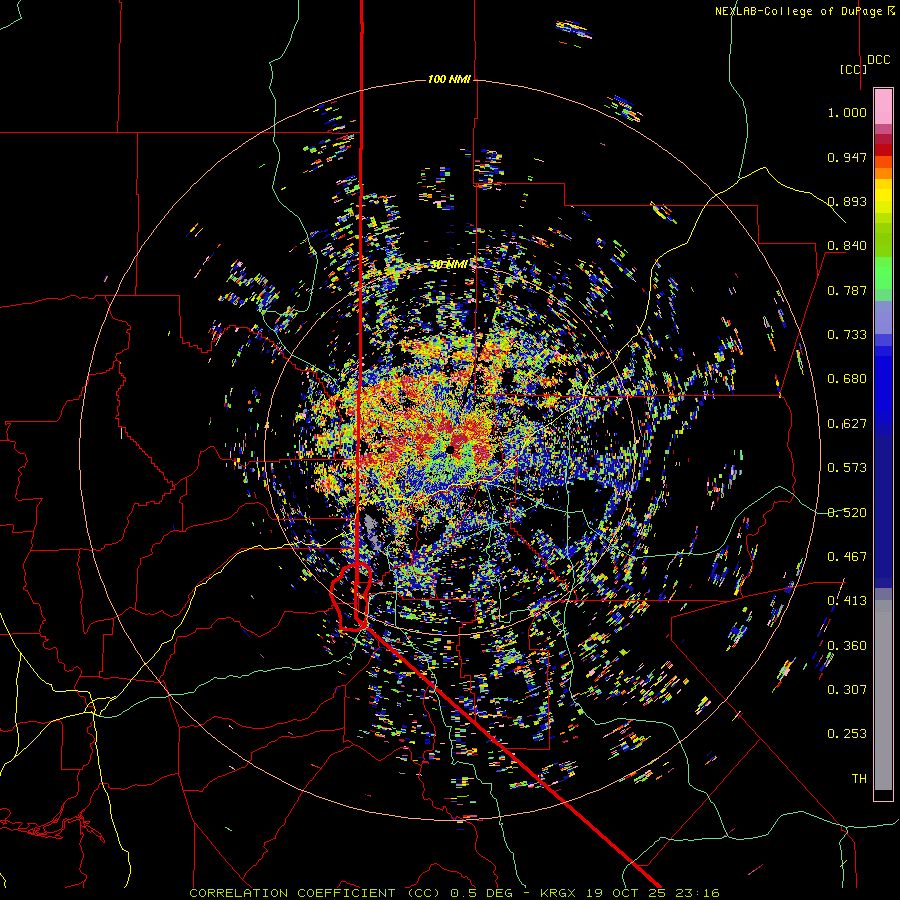900x900 pixels.
Task: Click the 0.627 value on the color scale
Action: [847, 424]
